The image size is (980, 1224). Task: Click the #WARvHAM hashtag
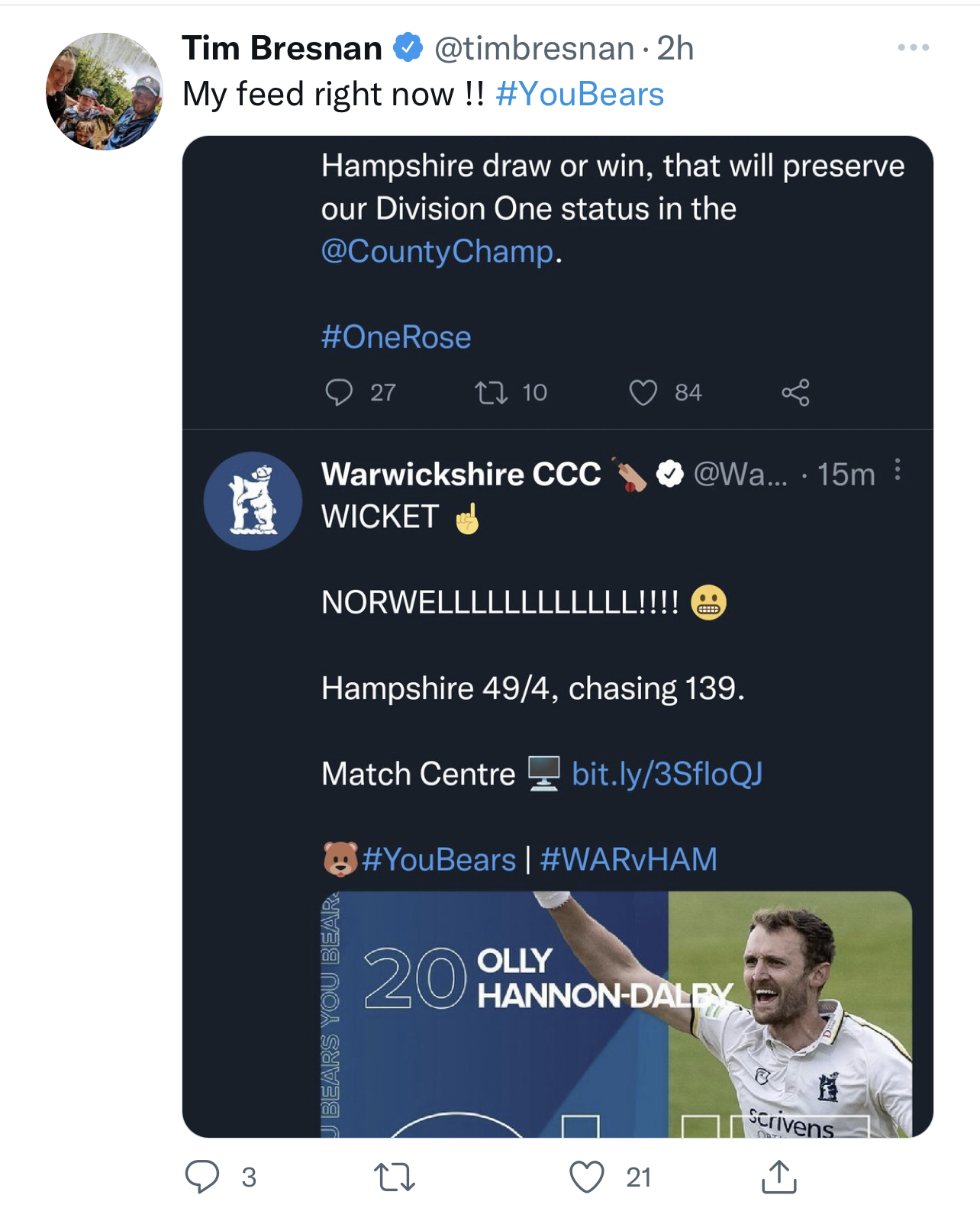pyautogui.click(x=628, y=860)
